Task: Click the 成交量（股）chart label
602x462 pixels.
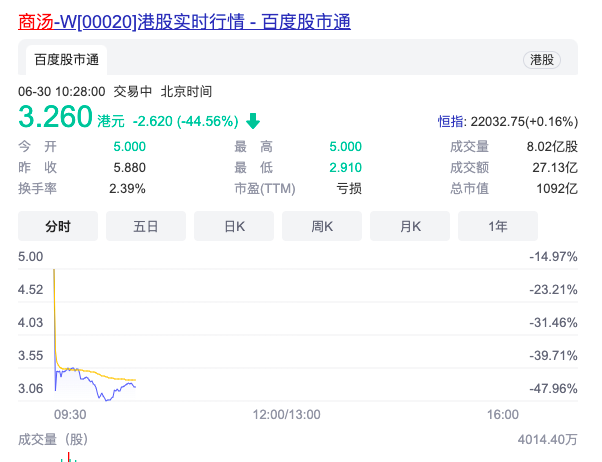Action: 53,439
